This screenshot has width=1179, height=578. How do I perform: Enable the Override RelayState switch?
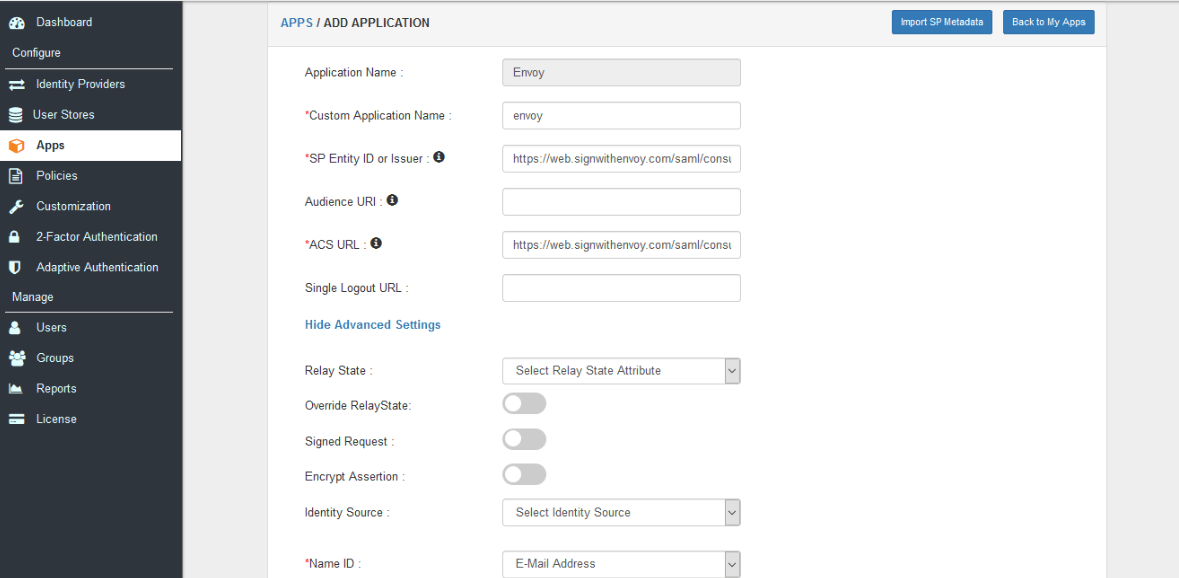[524, 404]
